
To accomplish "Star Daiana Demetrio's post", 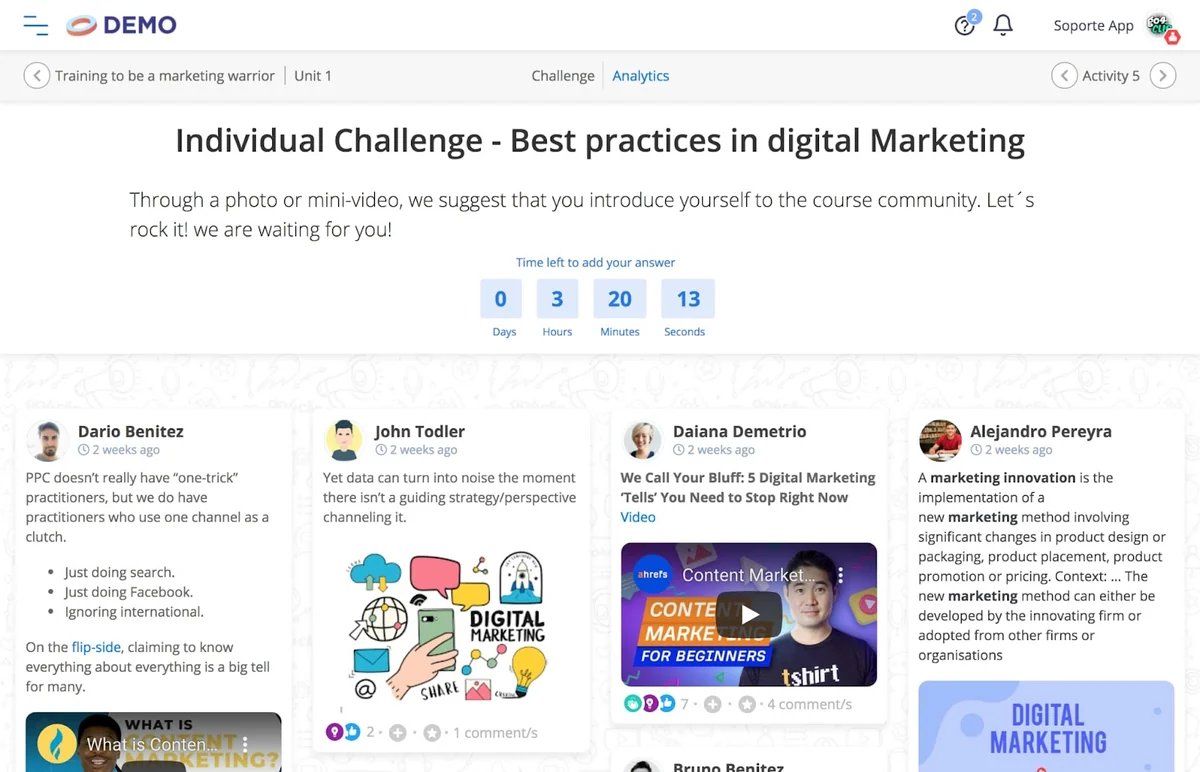I will pos(747,704).
